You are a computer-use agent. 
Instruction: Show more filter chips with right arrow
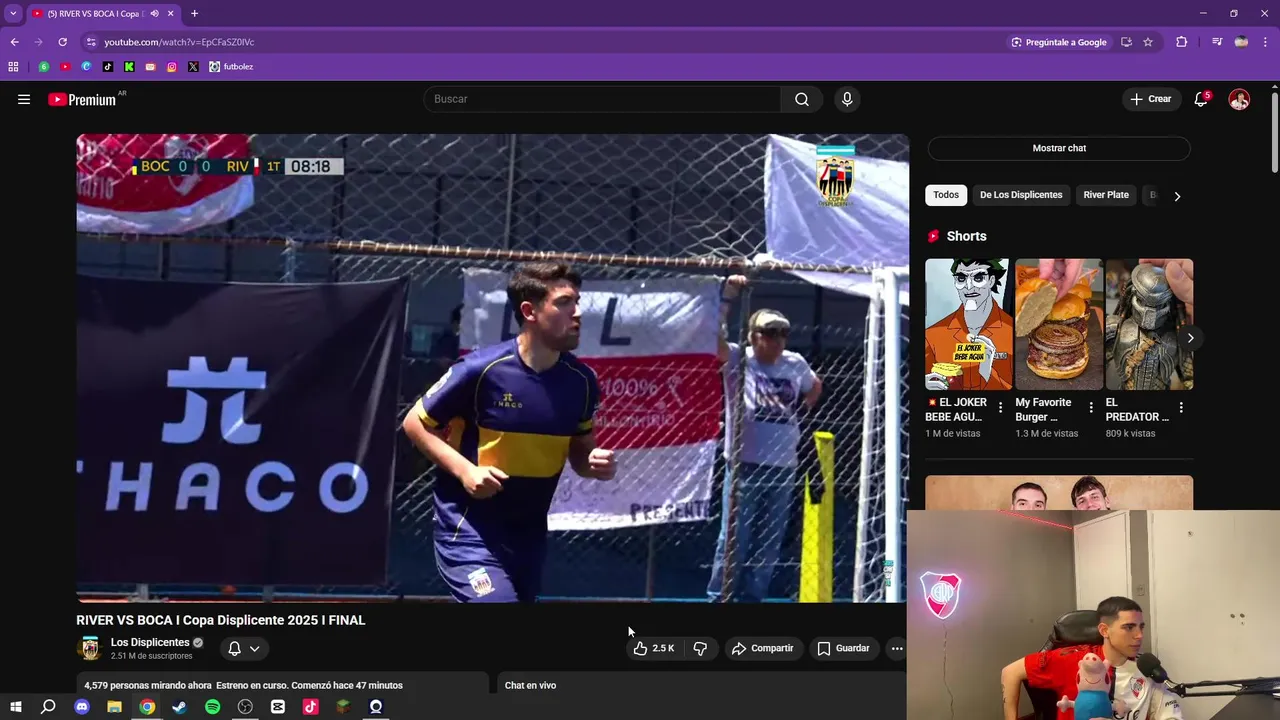click(x=1177, y=196)
